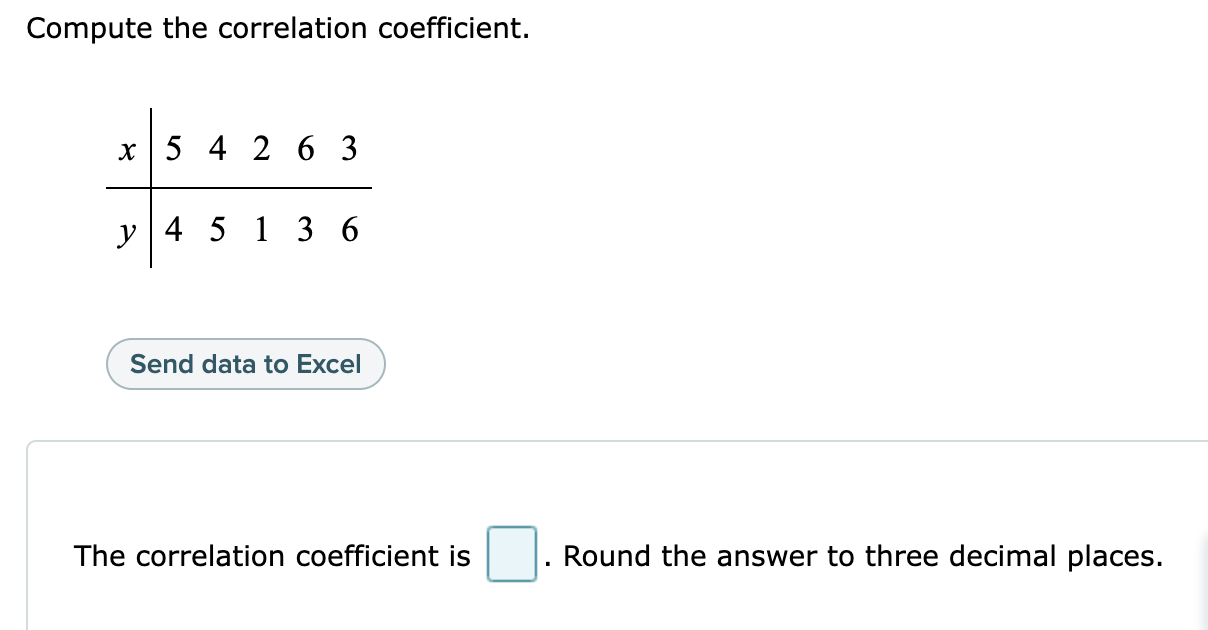This screenshot has width=1208, height=630.
Task: Select the value 2 in the x row
Action: pyautogui.click(x=261, y=149)
